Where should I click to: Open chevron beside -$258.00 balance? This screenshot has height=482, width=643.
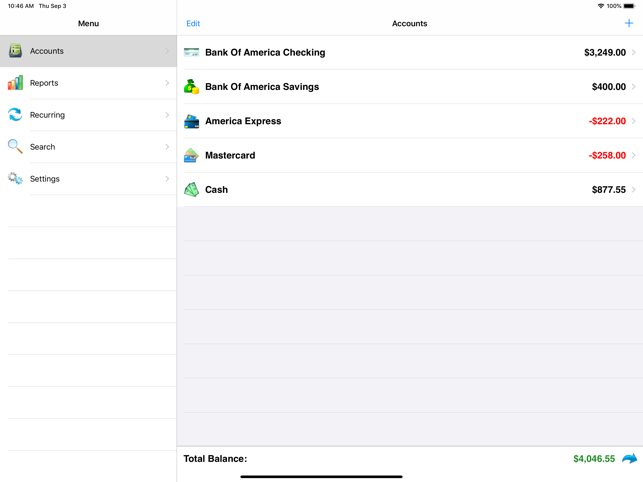[634, 155]
